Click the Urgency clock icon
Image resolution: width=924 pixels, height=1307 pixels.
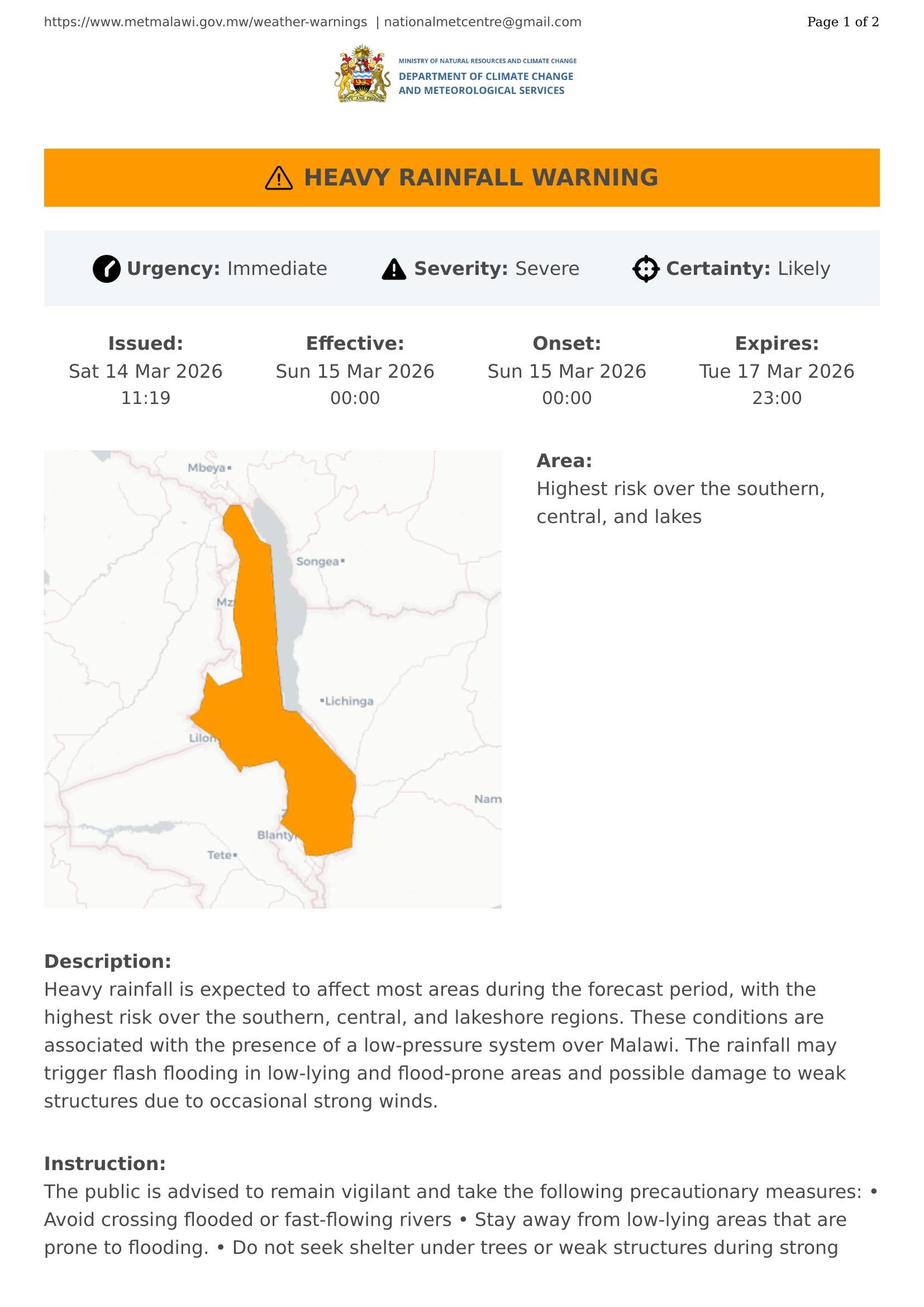click(x=106, y=269)
